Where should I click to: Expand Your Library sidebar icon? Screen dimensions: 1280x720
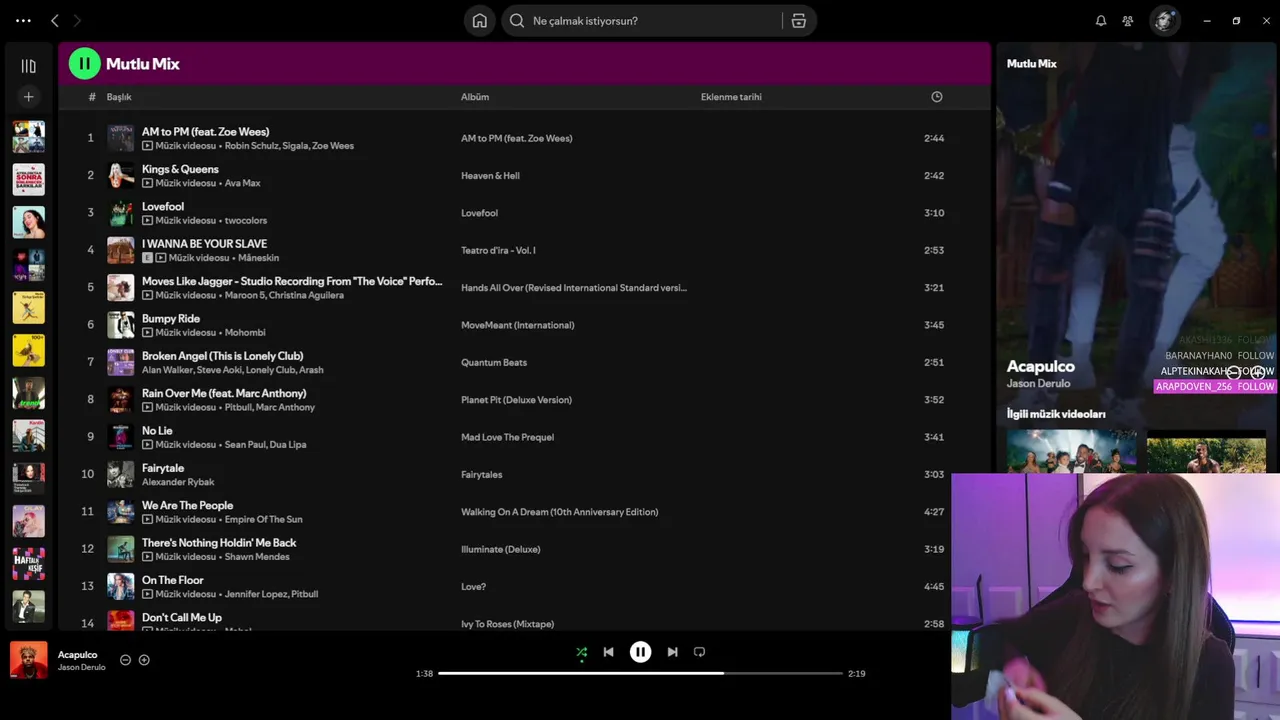pyautogui.click(x=28, y=66)
